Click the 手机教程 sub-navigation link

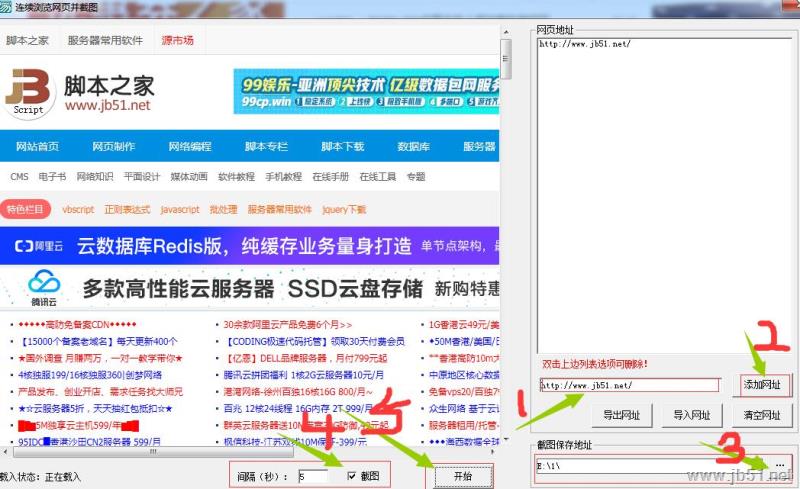pos(283,177)
